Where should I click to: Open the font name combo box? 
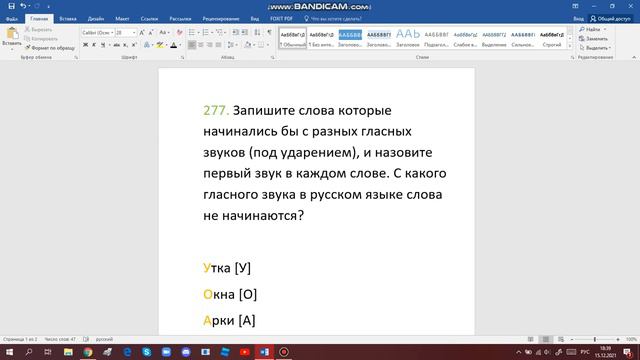point(98,33)
